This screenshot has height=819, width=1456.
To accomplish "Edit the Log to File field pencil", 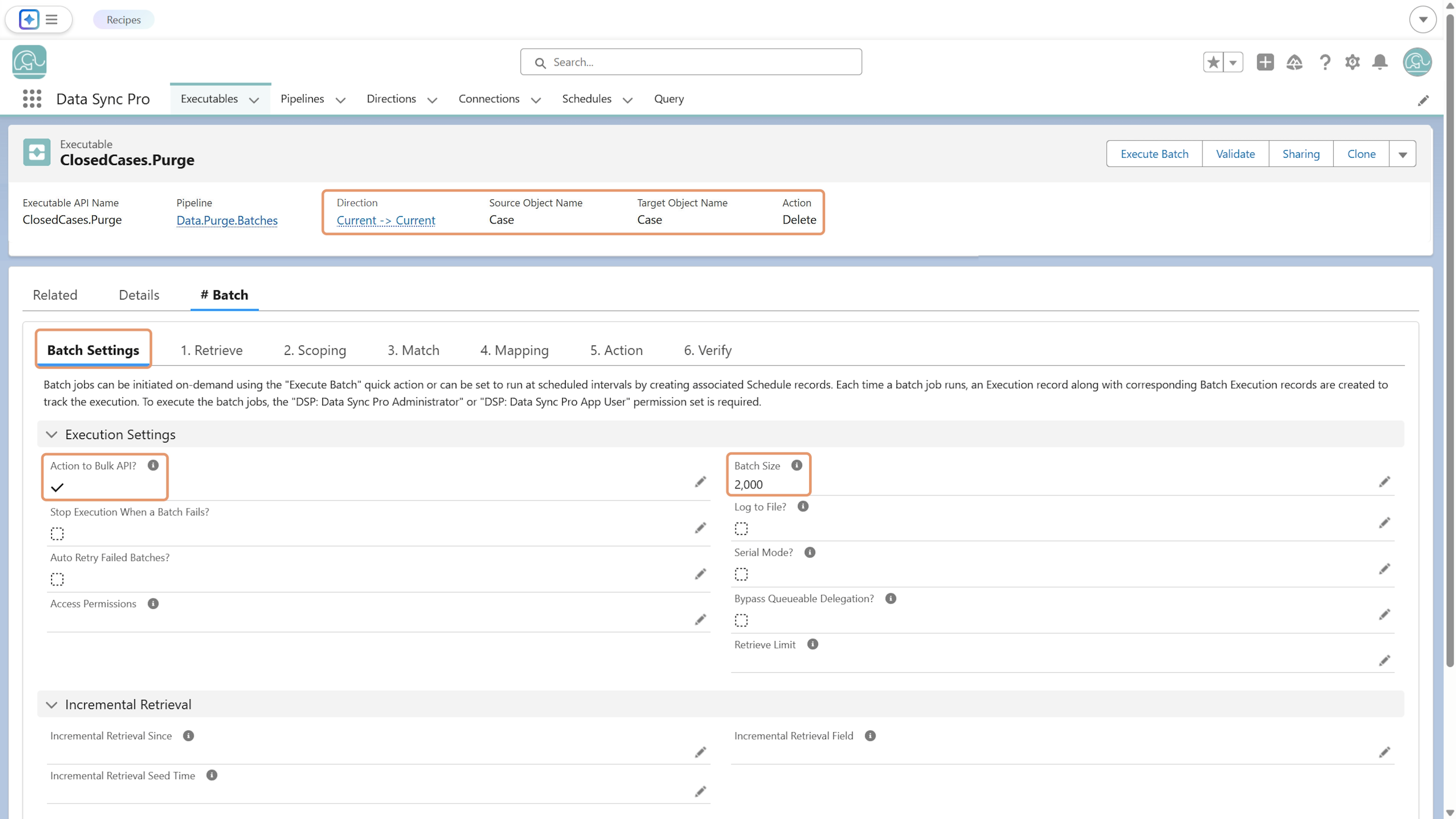I will point(1384,523).
